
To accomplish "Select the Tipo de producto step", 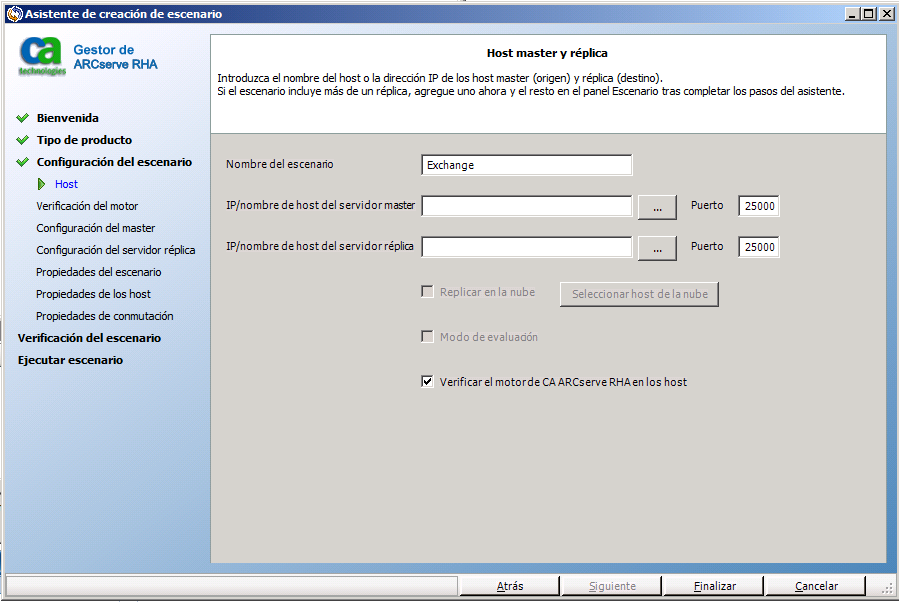I will [84, 140].
